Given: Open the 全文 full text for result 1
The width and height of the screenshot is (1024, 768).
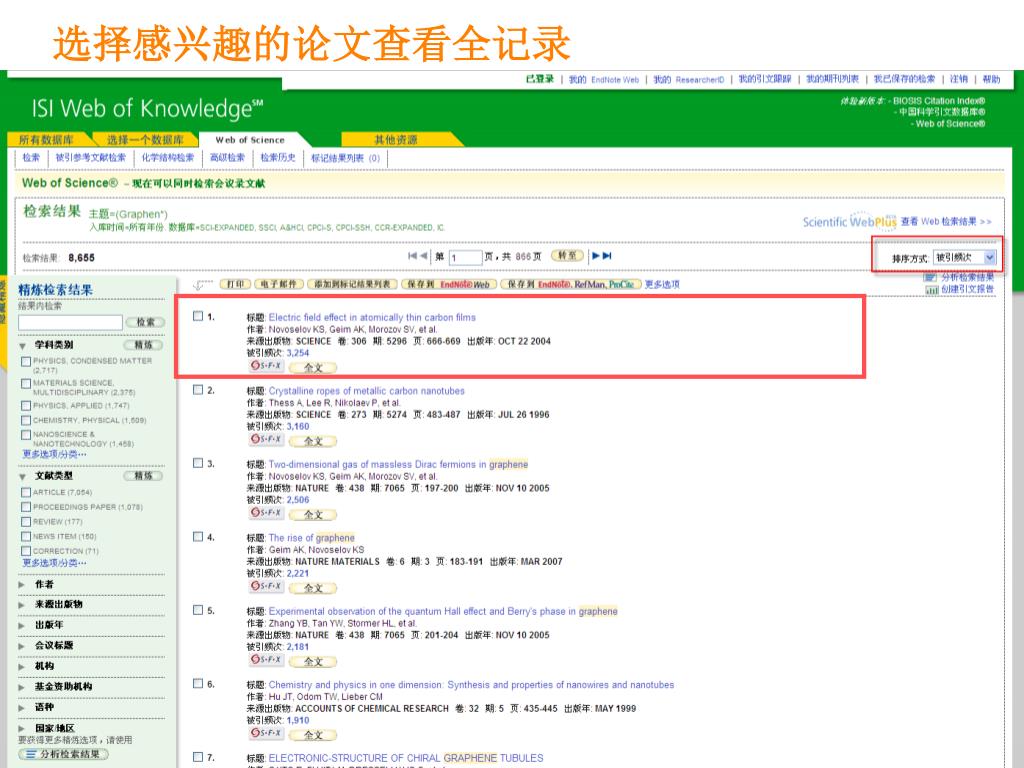Looking at the screenshot, I should click(313, 368).
